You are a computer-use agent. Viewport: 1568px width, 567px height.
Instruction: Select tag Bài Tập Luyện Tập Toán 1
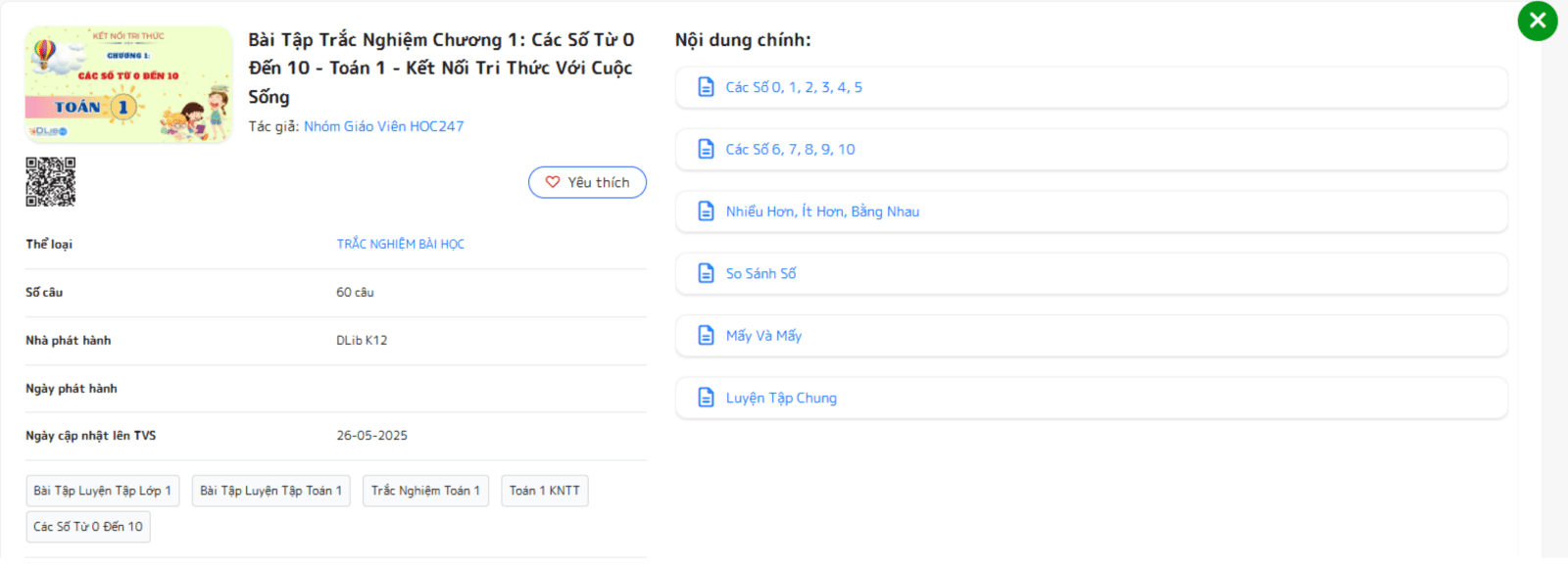click(270, 491)
